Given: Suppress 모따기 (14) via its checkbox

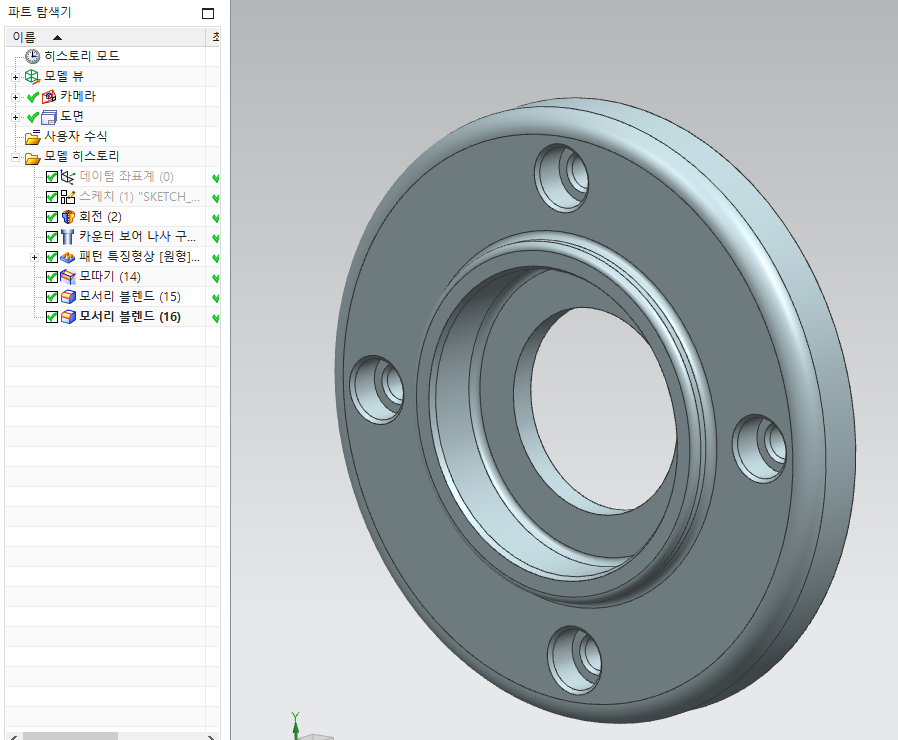Looking at the screenshot, I should pyautogui.click(x=52, y=277).
